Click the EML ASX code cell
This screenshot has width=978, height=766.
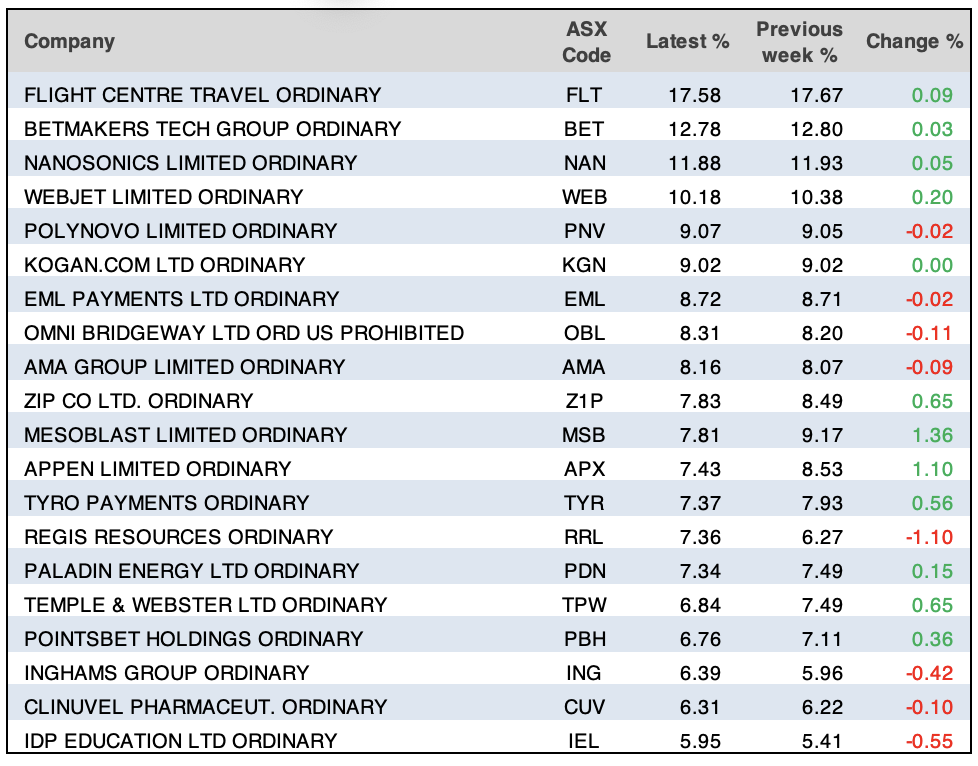585,299
